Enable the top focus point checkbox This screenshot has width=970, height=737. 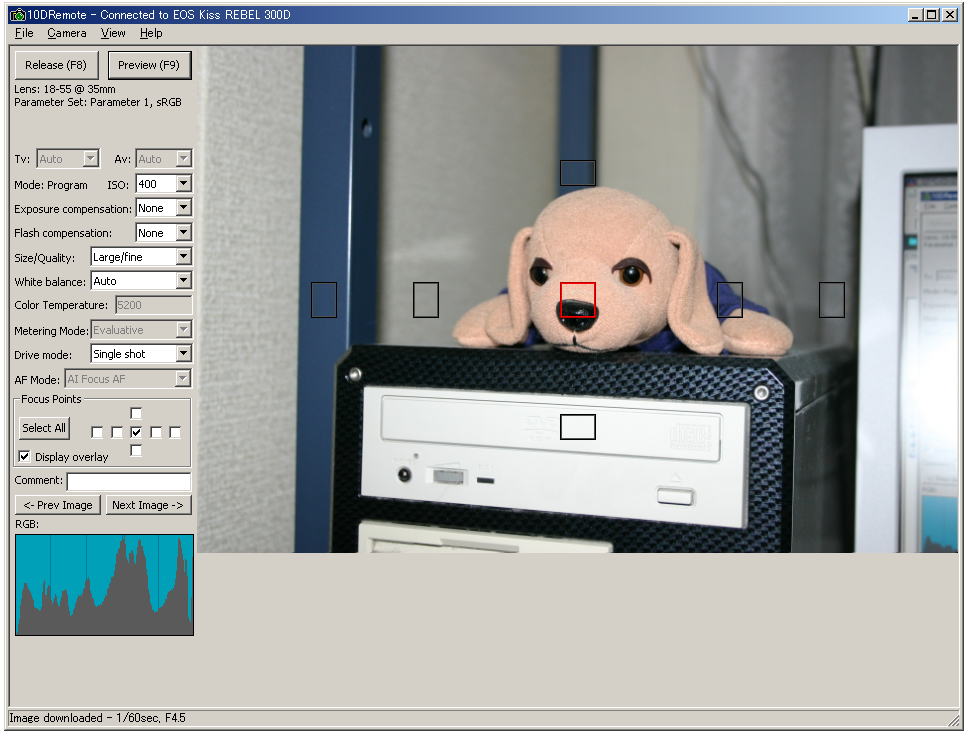(x=136, y=413)
